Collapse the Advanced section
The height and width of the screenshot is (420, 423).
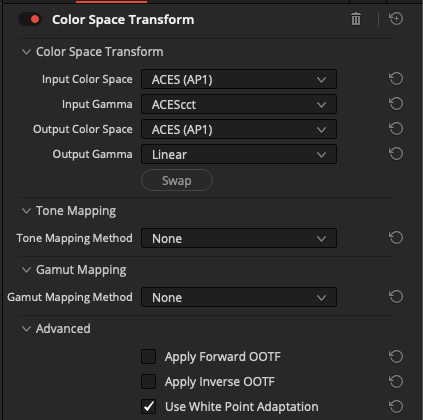click(26, 329)
